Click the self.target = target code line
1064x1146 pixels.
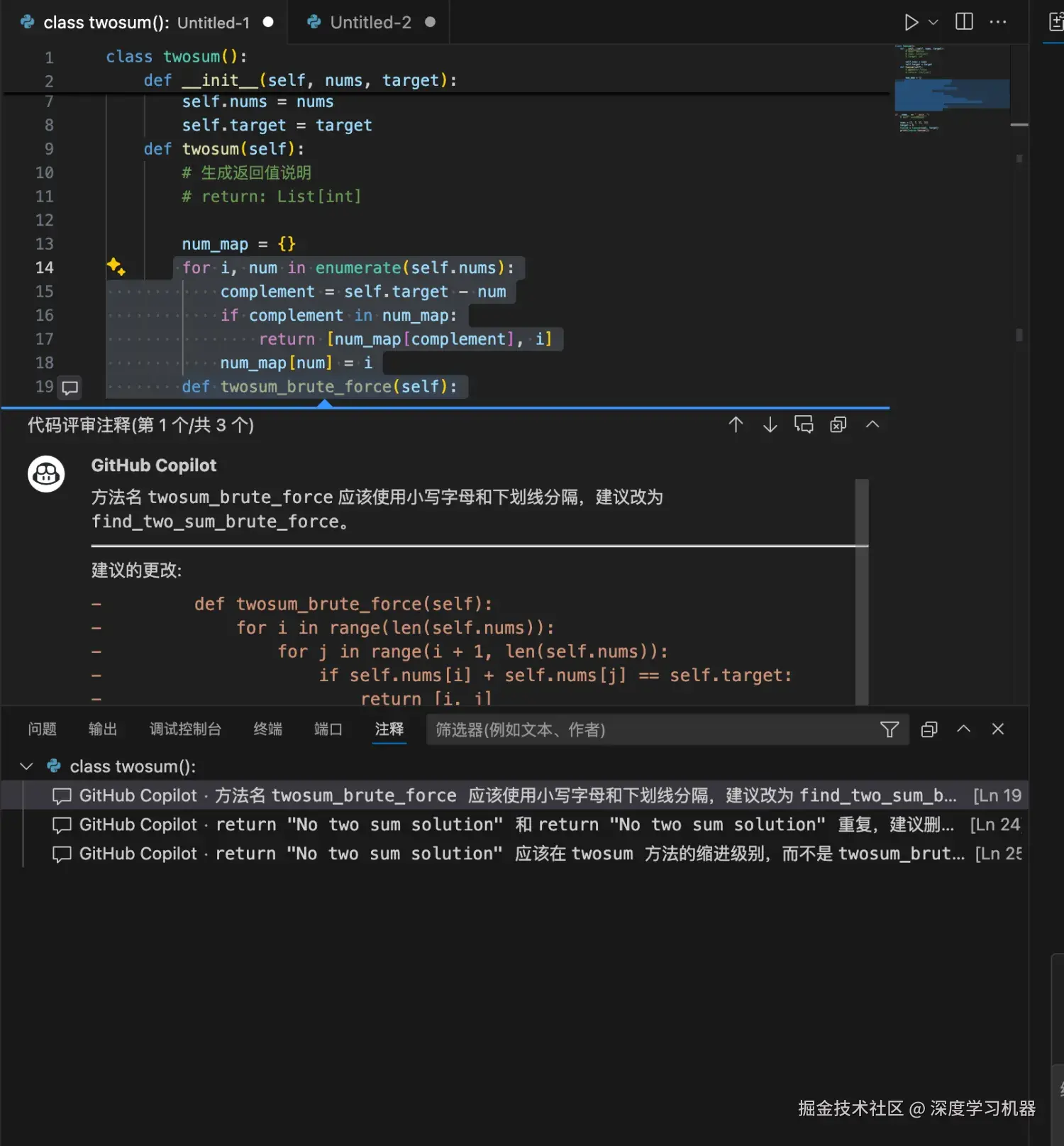(277, 126)
